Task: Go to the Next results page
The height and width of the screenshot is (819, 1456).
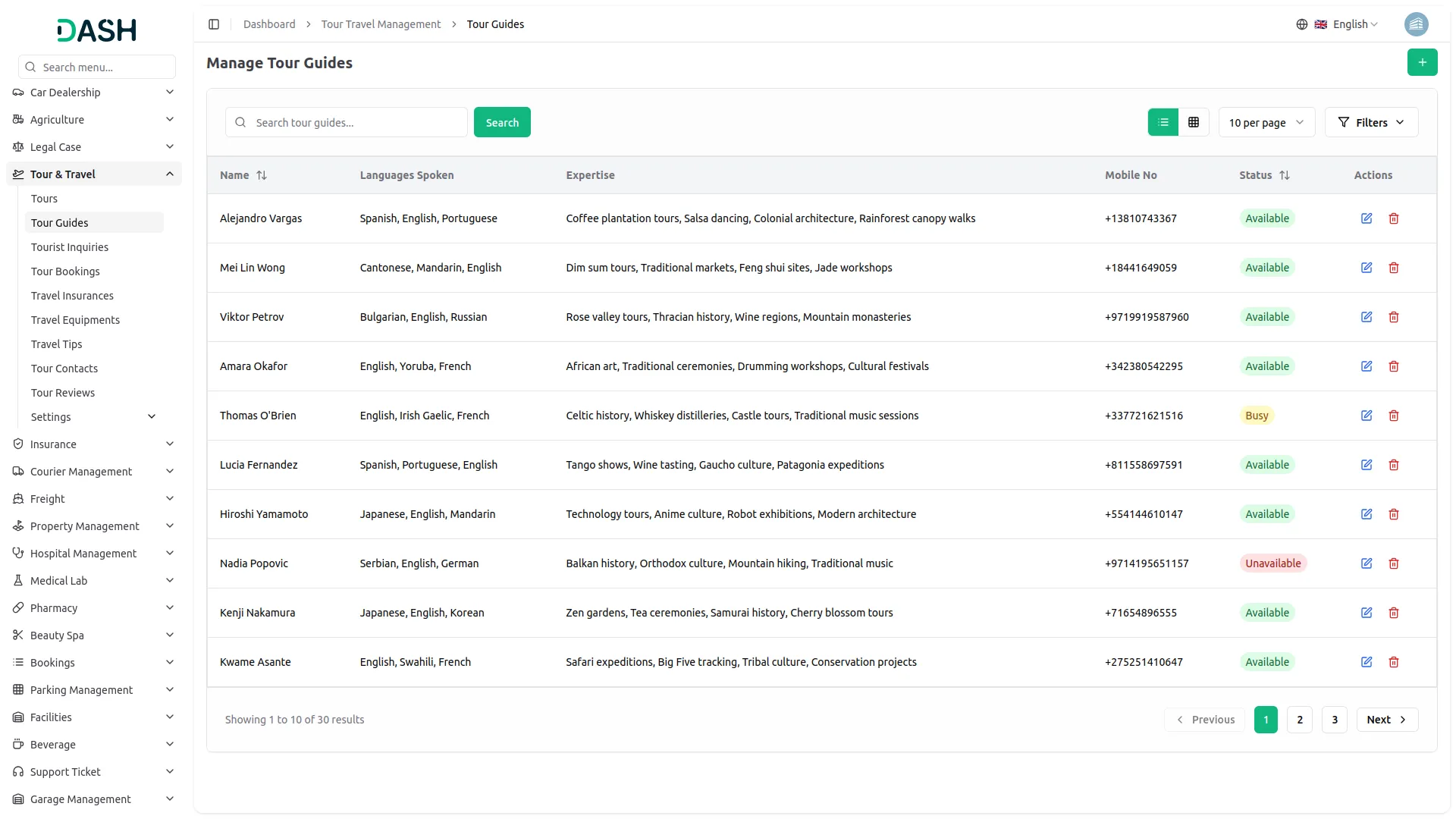Action: [1386, 720]
